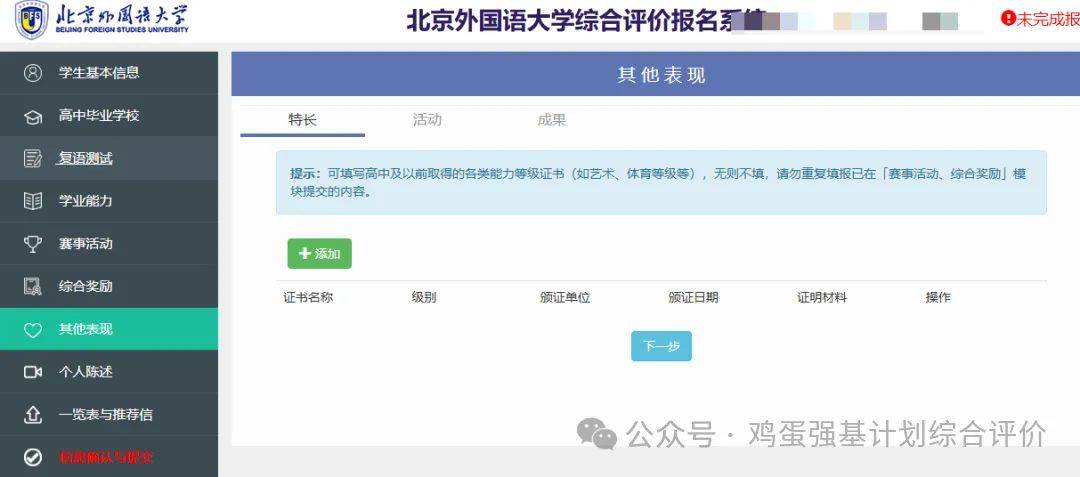
Task: Click the heart icon beside 其他表现
Action: [33, 330]
